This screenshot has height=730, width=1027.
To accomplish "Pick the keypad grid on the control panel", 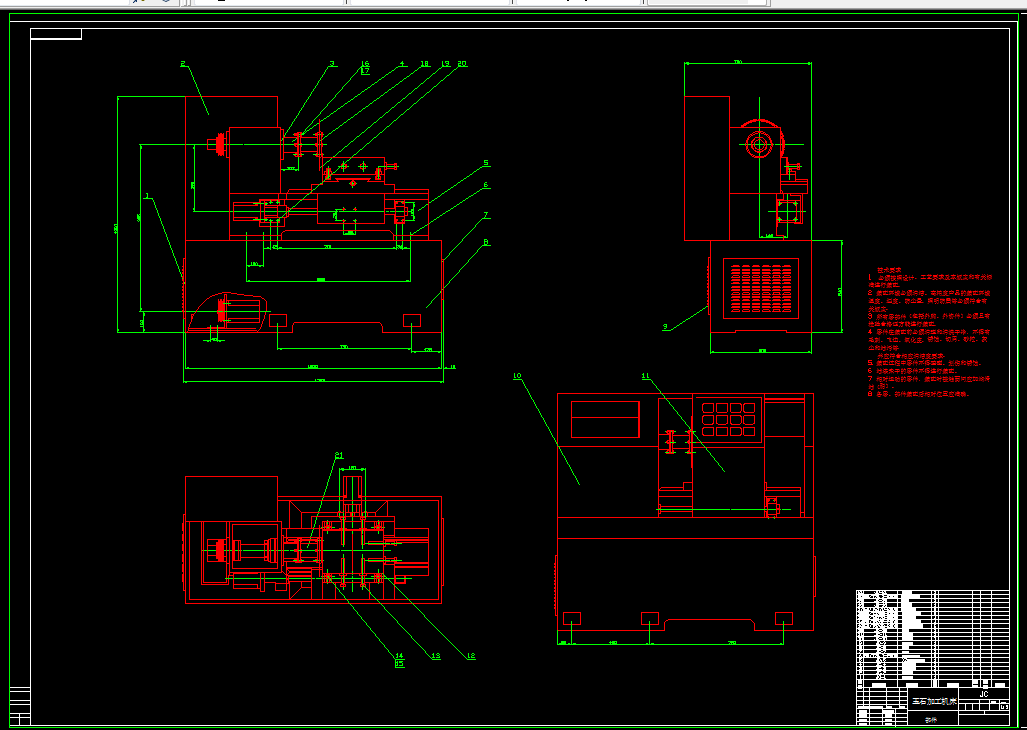I will (x=728, y=419).
